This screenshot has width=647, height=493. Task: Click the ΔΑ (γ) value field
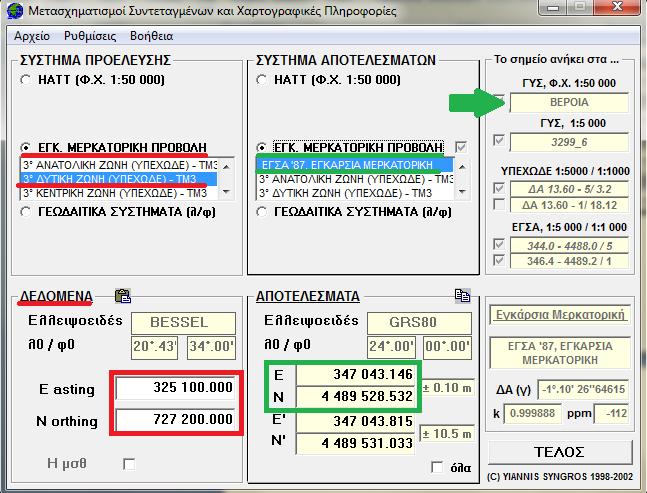click(x=583, y=389)
